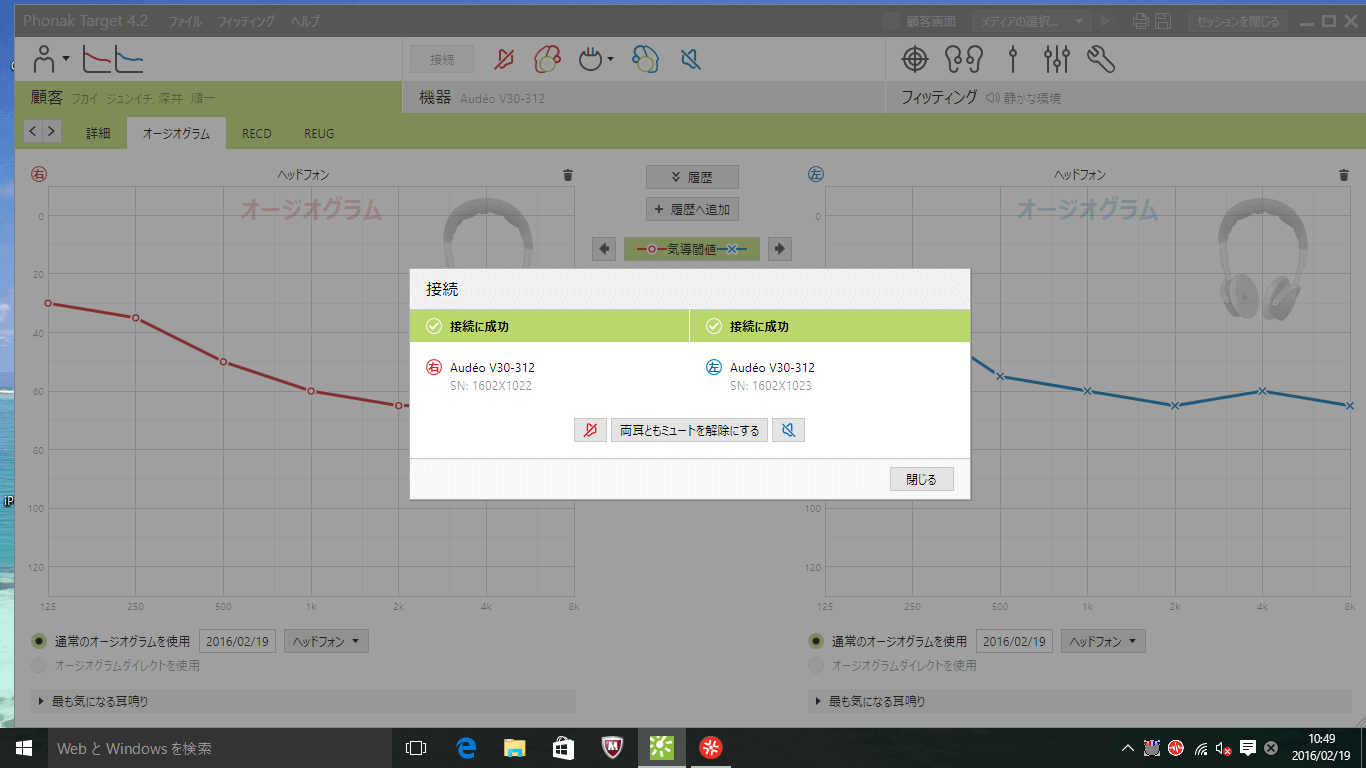Image resolution: width=1366 pixels, height=768 pixels.
Task: Open the accessory plug icon dropdown
Action: 596,60
